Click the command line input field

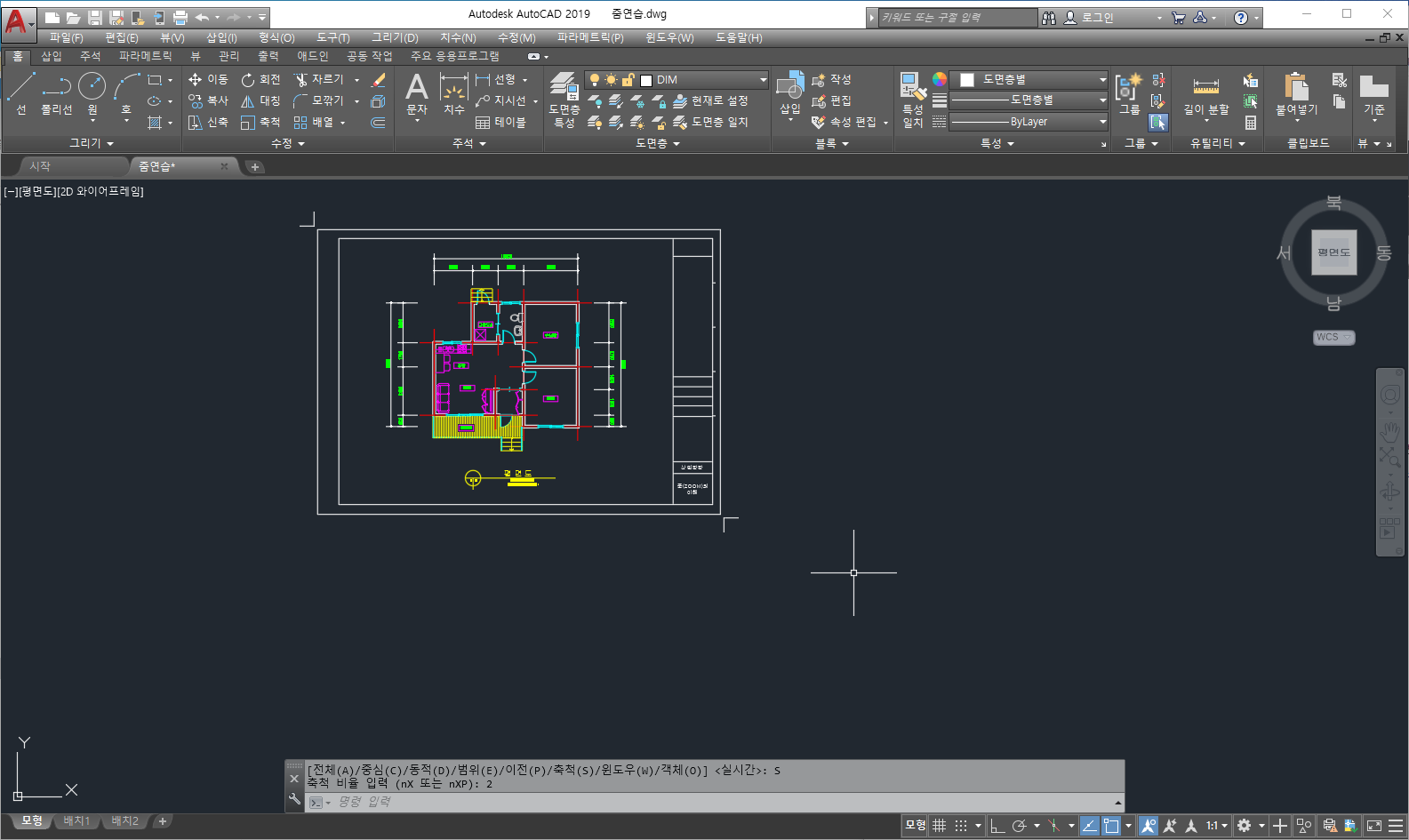(x=716, y=802)
